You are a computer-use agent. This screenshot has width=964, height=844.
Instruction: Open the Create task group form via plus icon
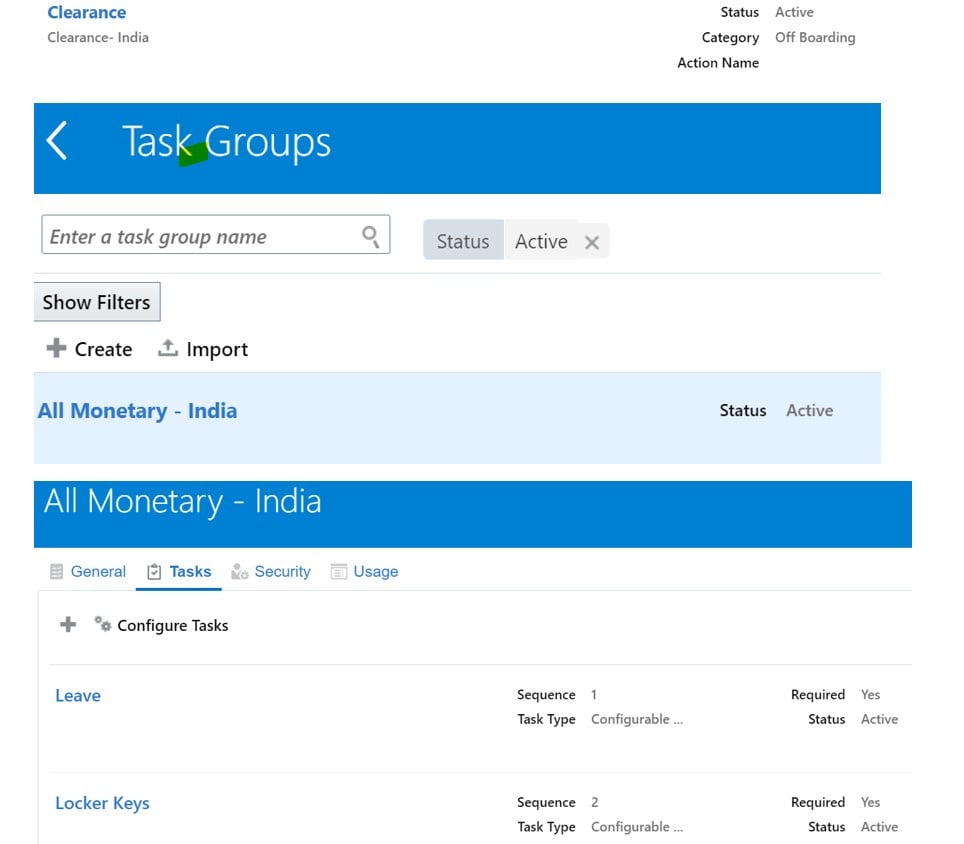point(57,349)
